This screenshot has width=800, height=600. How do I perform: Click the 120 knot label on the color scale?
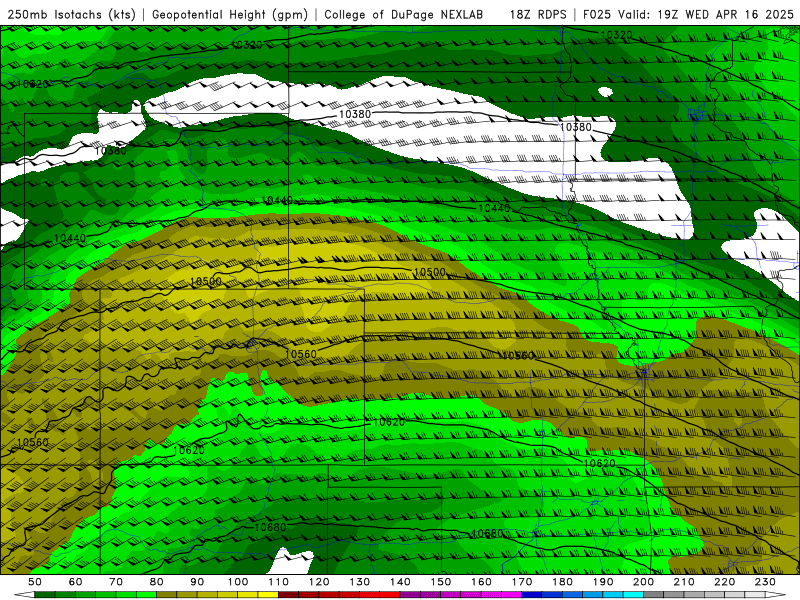point(319,582)
